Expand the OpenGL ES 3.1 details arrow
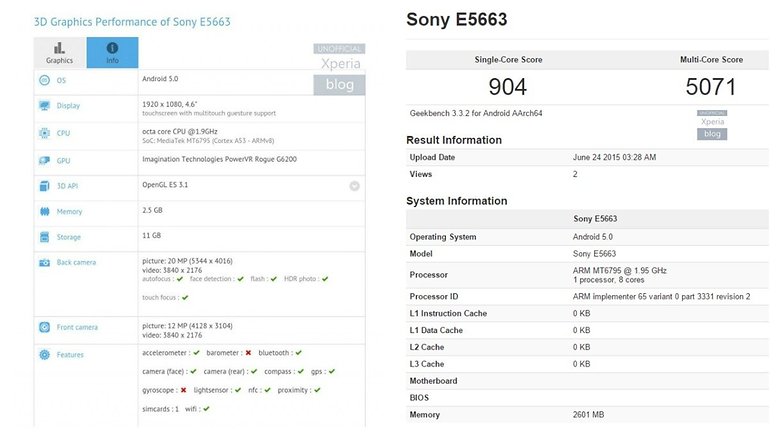 point(354,186)
